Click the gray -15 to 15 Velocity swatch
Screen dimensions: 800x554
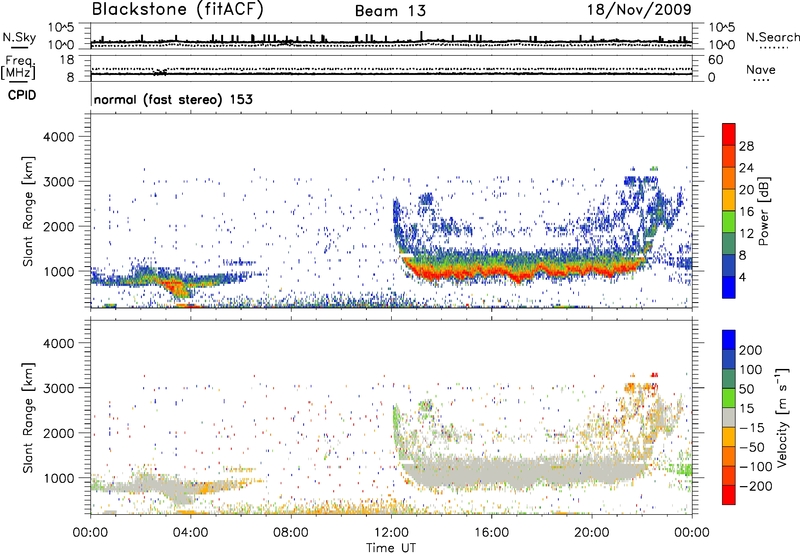tap(729, 418)
